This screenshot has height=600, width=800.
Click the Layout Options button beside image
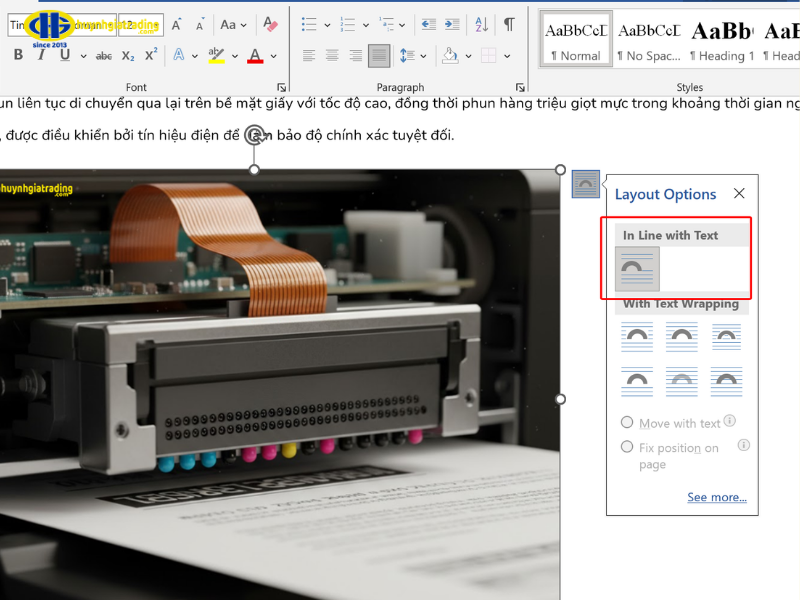(x=586, y=183)
